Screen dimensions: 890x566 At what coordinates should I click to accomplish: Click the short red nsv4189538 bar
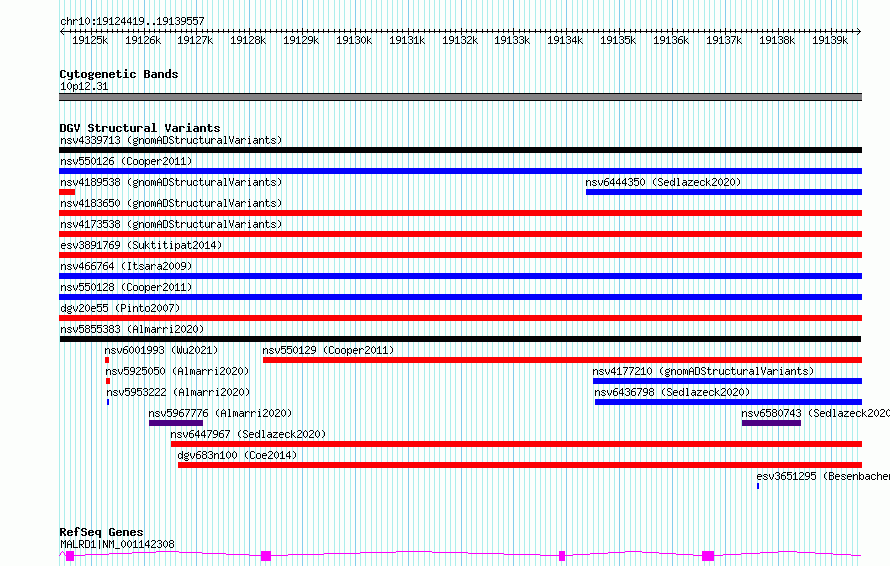tap(67, 192)
